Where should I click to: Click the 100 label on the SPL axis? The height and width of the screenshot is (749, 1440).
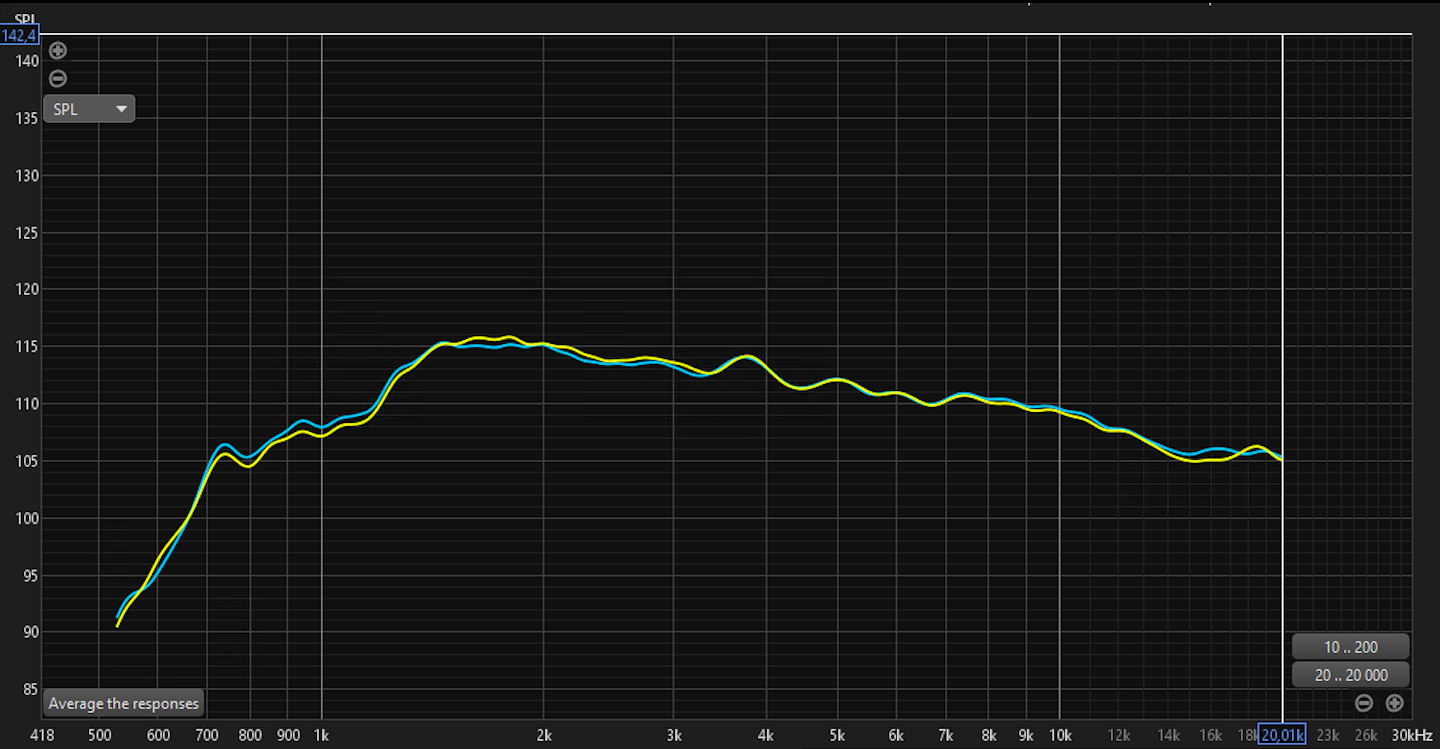(28, 518)
